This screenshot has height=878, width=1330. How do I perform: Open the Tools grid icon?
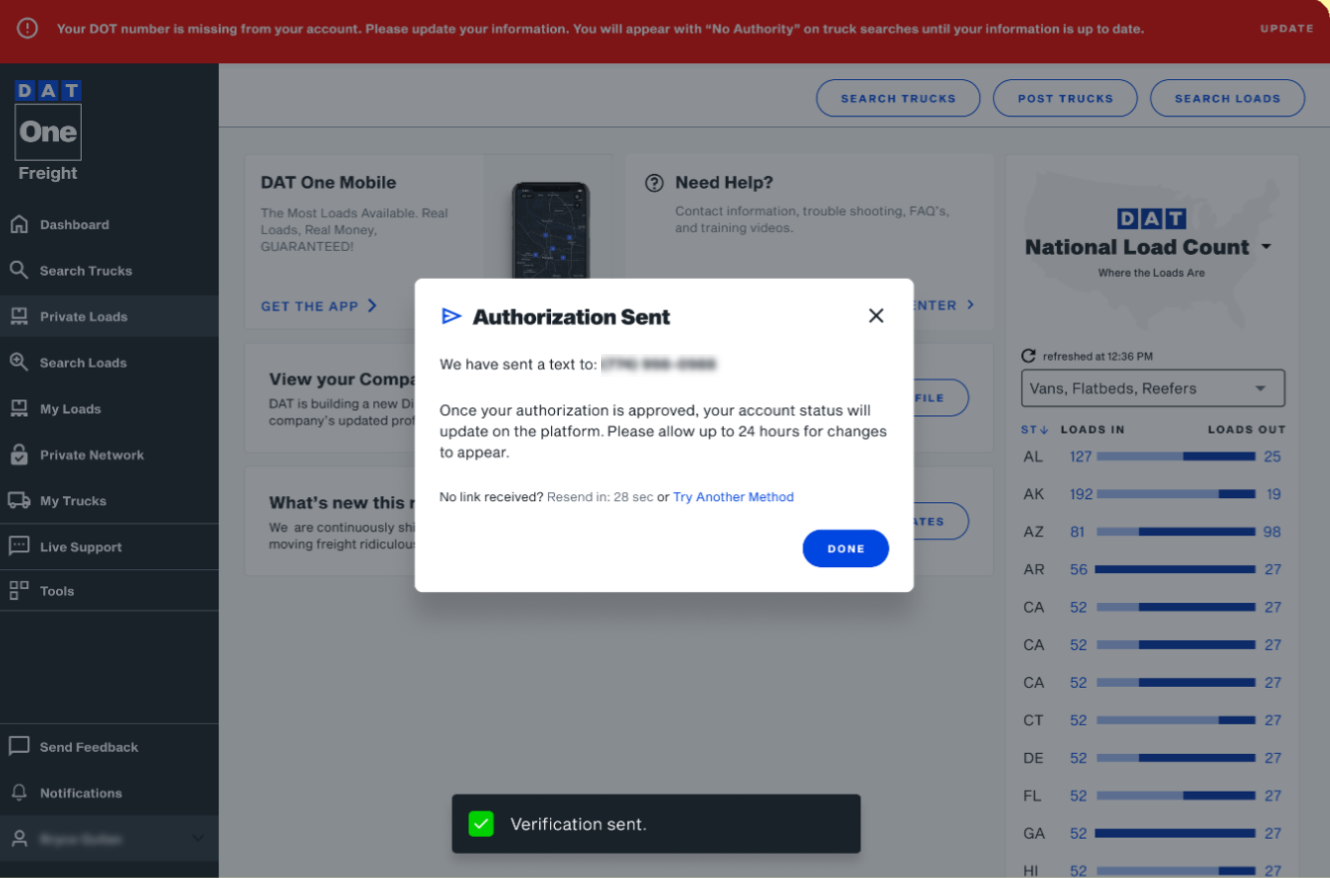pyautogui.click(x=19, y=590)
